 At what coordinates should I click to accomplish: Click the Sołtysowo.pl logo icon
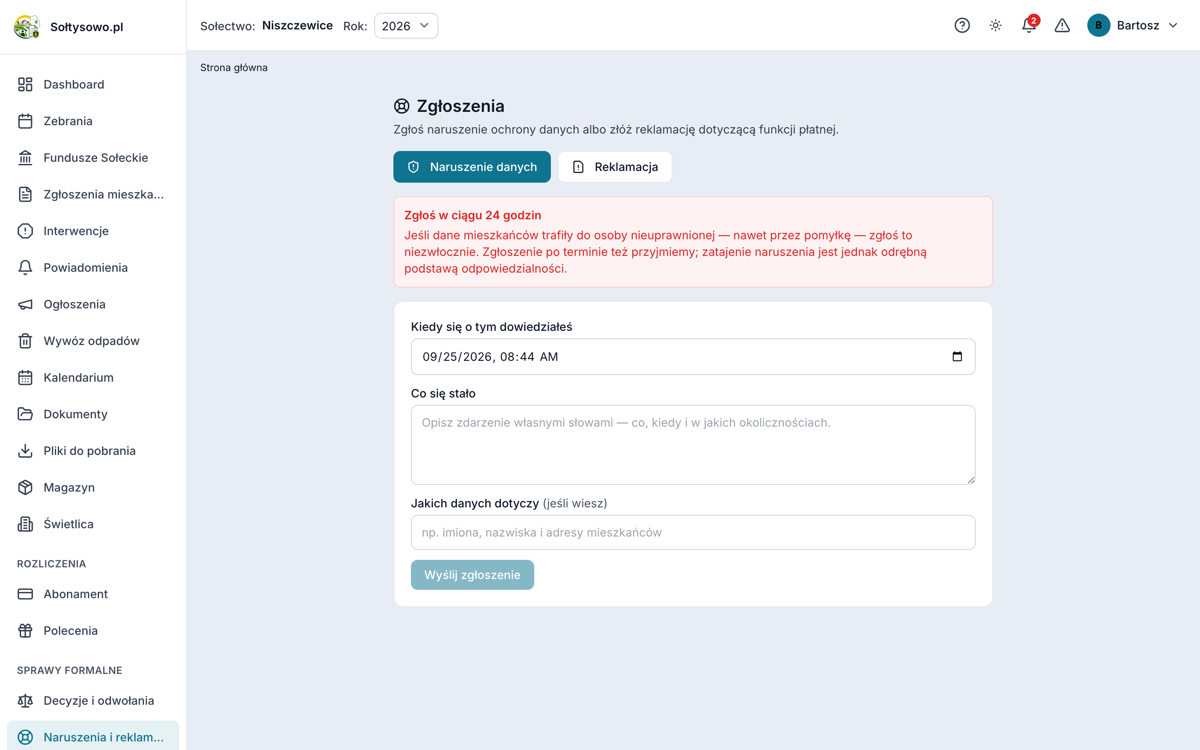pyautogui.click(x=27, y=27)
